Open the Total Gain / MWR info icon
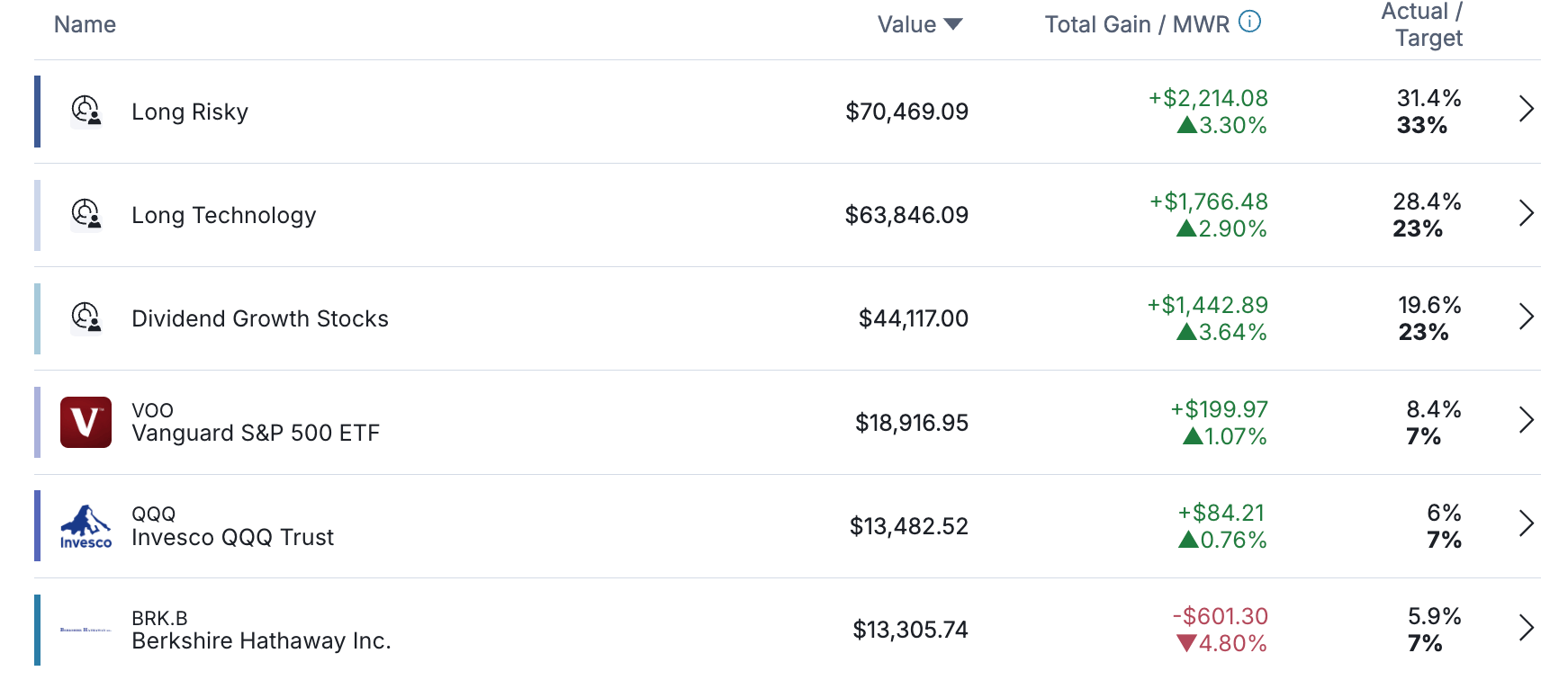Screen dimensions: 1568x689 [x=1249, y=22]
